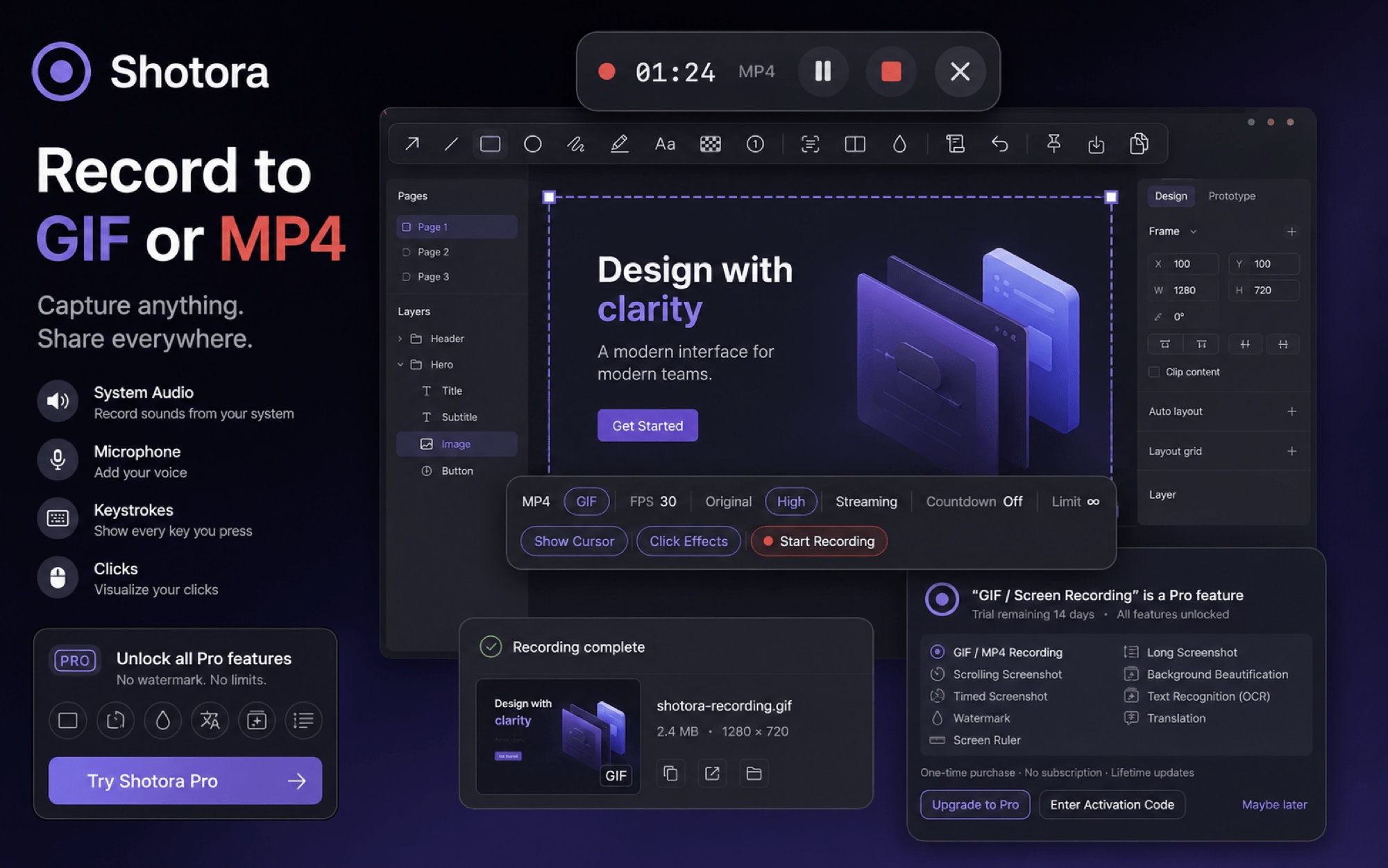Click the Get Started button in canvas
This screenshot has height=868, width=1388.
pyautogui.click(x=648, y=425)
